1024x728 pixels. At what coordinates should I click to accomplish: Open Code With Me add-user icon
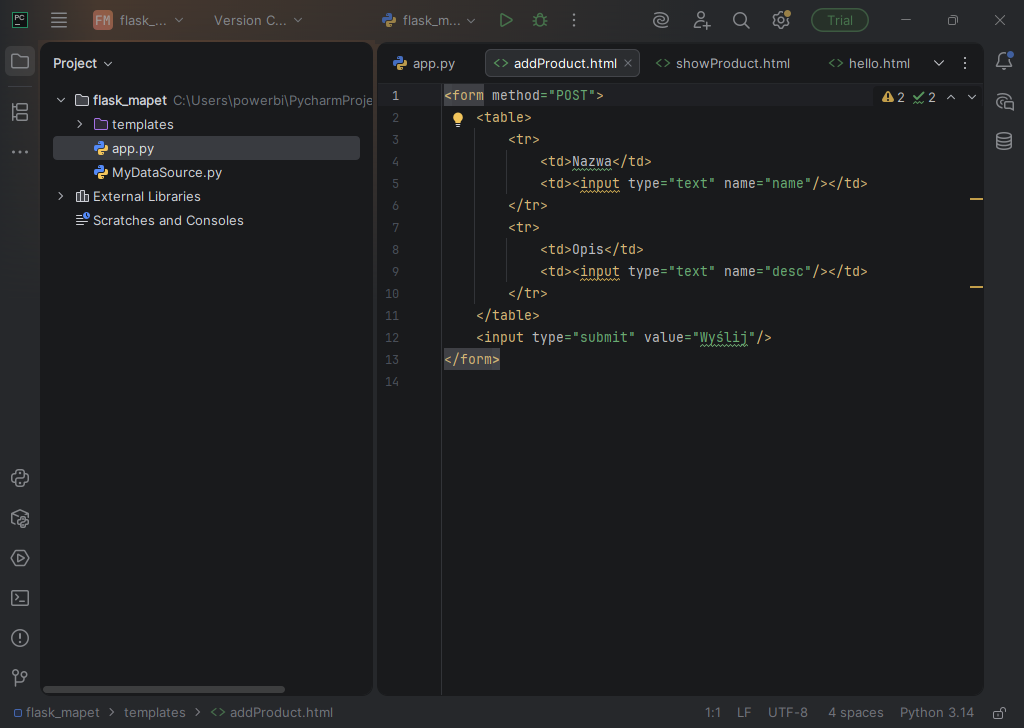(x=701, y=20)
